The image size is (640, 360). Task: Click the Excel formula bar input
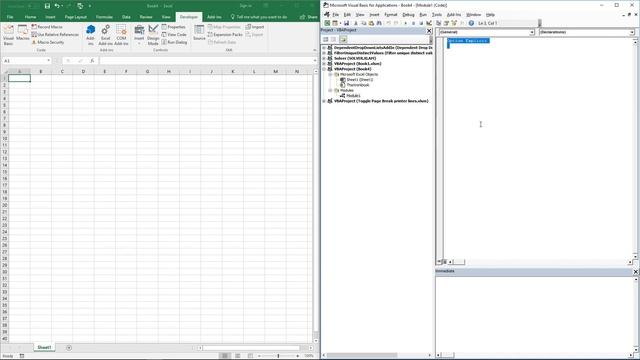pos(206,61)
